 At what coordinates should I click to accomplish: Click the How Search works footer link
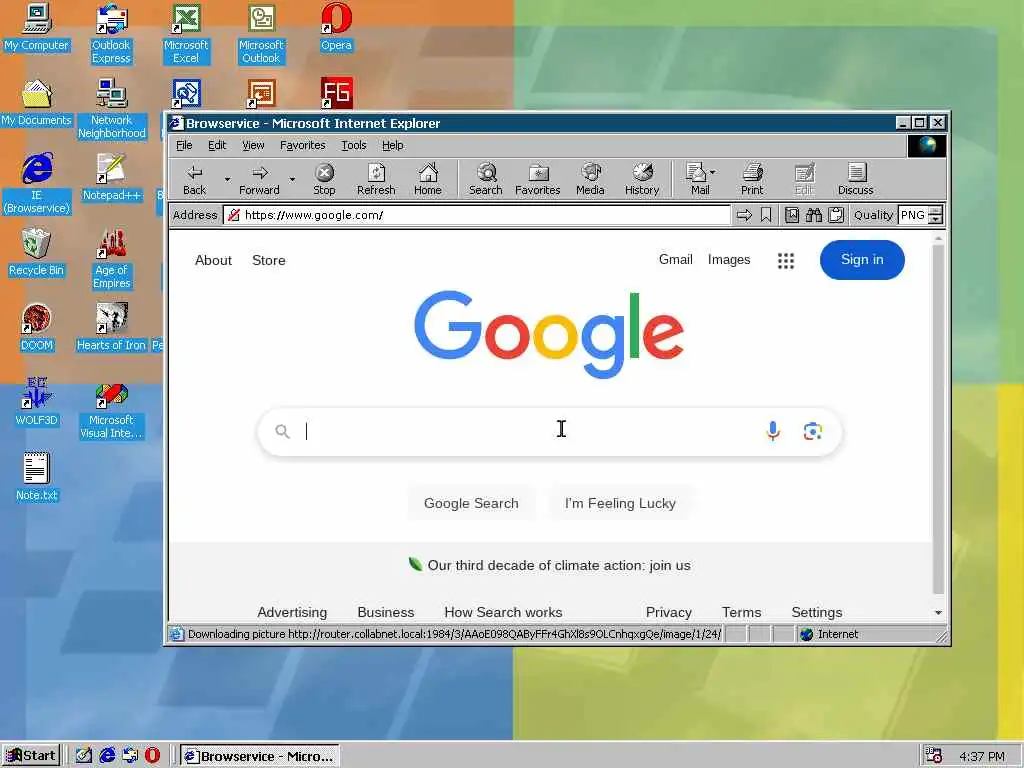pos(503,613)
